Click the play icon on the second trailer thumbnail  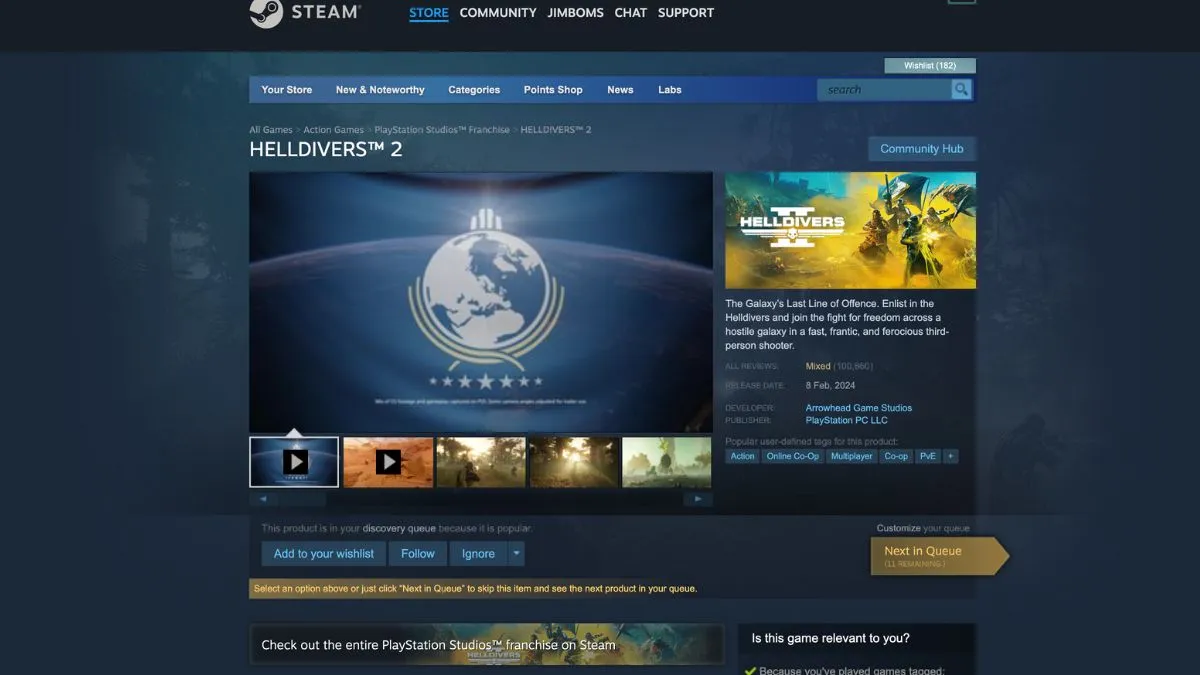[x=387, y=461]
